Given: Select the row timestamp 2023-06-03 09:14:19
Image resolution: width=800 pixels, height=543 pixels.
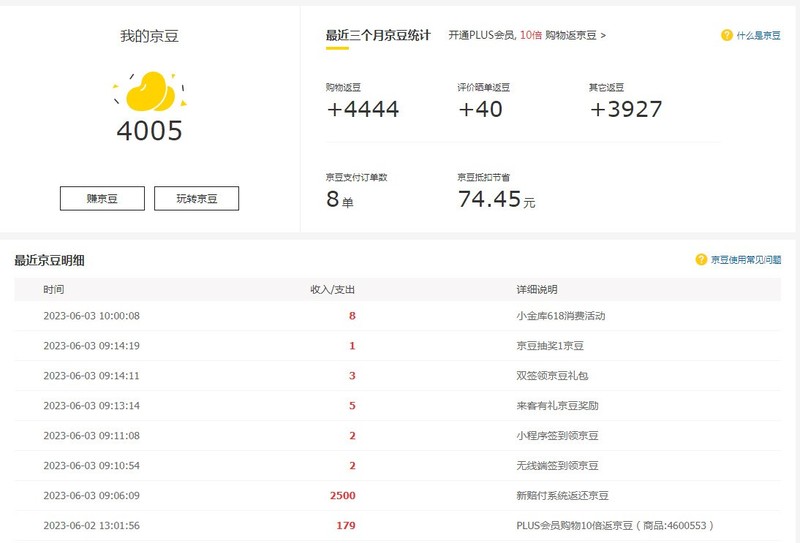Looking at the screenshot, I should pos(91,346).
